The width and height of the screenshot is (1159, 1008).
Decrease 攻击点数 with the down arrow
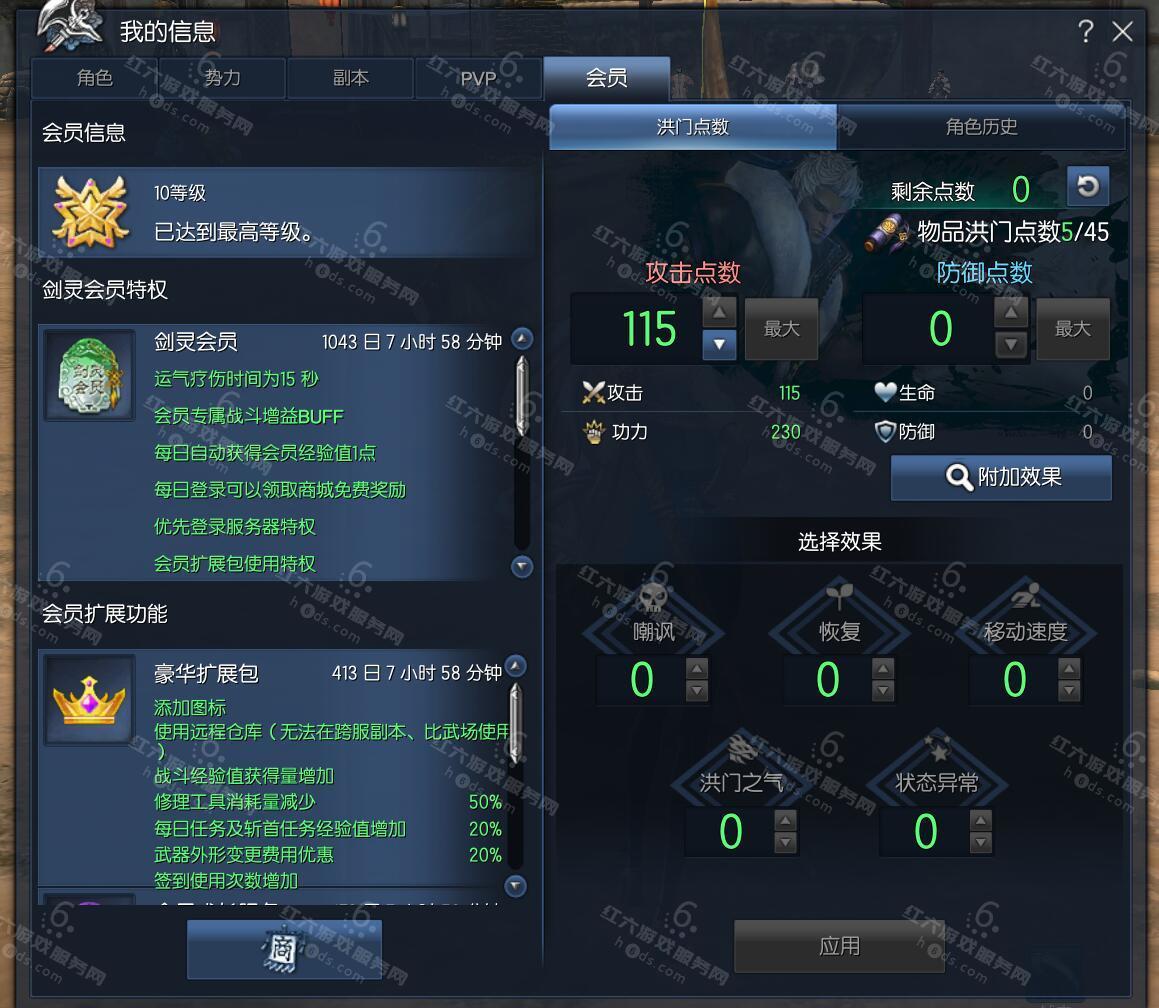pos(719,344)
